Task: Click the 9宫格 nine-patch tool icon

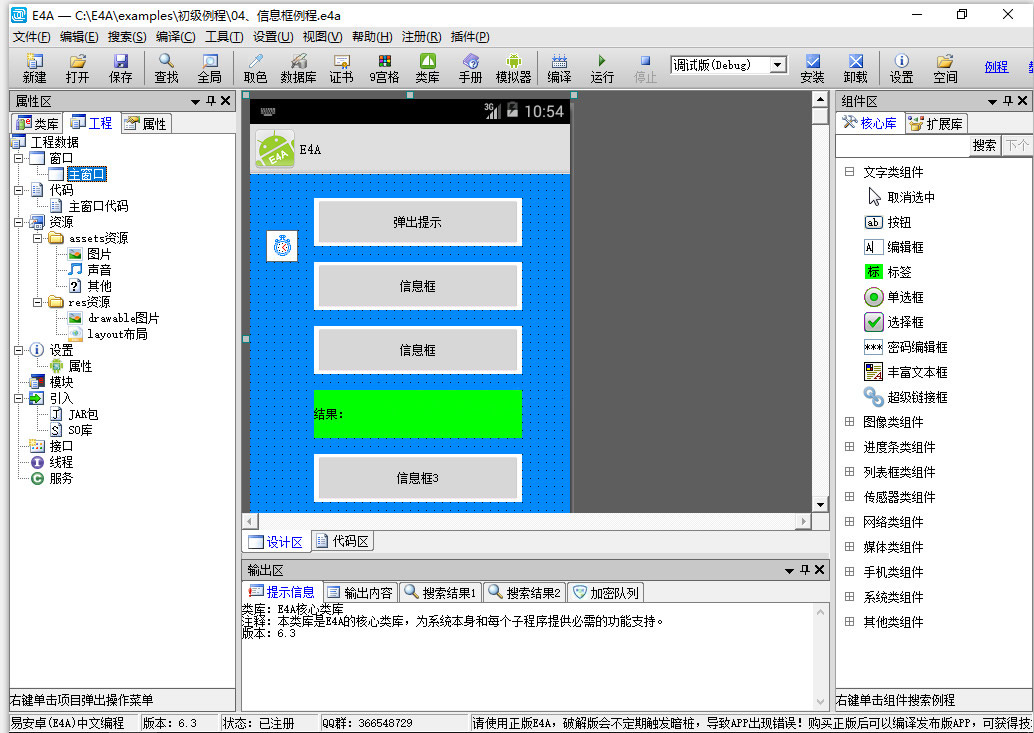Action: [x=384, y=68]
